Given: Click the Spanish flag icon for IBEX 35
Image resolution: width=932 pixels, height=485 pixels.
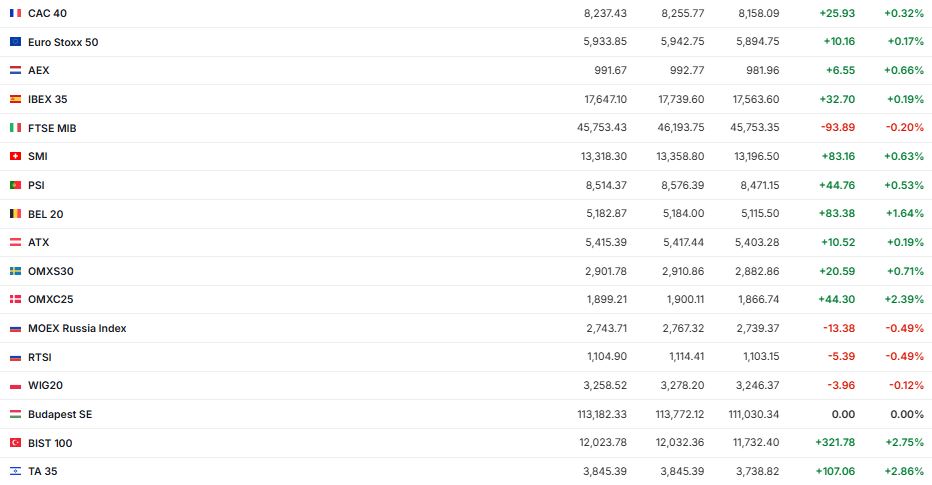Looking at the screenshot, I should tap(15, 99).
